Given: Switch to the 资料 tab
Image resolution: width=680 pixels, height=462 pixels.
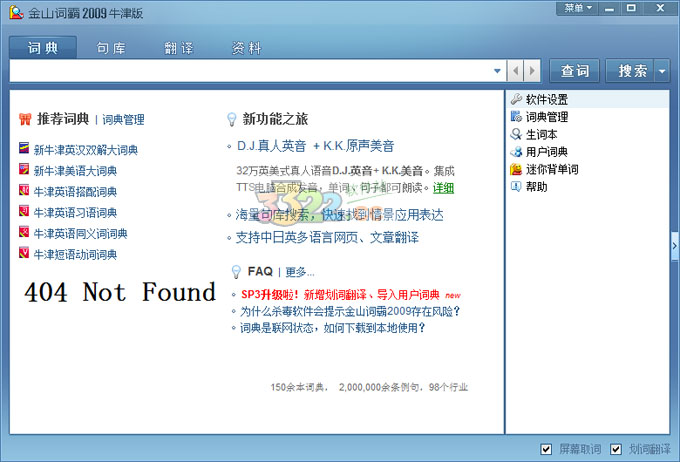Looking at the screenshot, I should coord(246,48).
